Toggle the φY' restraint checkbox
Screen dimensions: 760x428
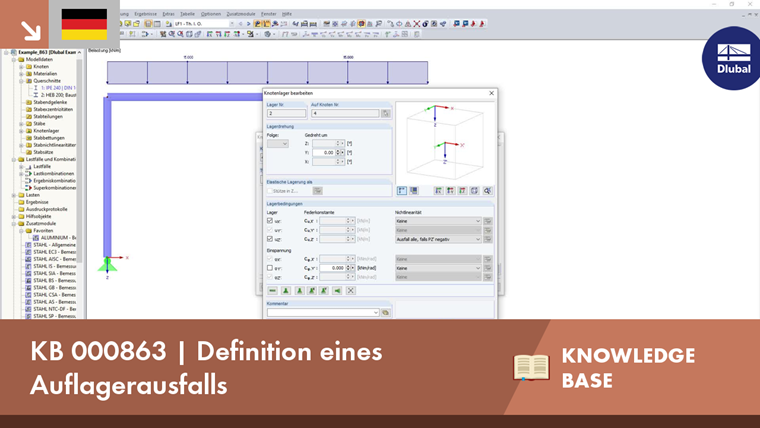(270, 268)
